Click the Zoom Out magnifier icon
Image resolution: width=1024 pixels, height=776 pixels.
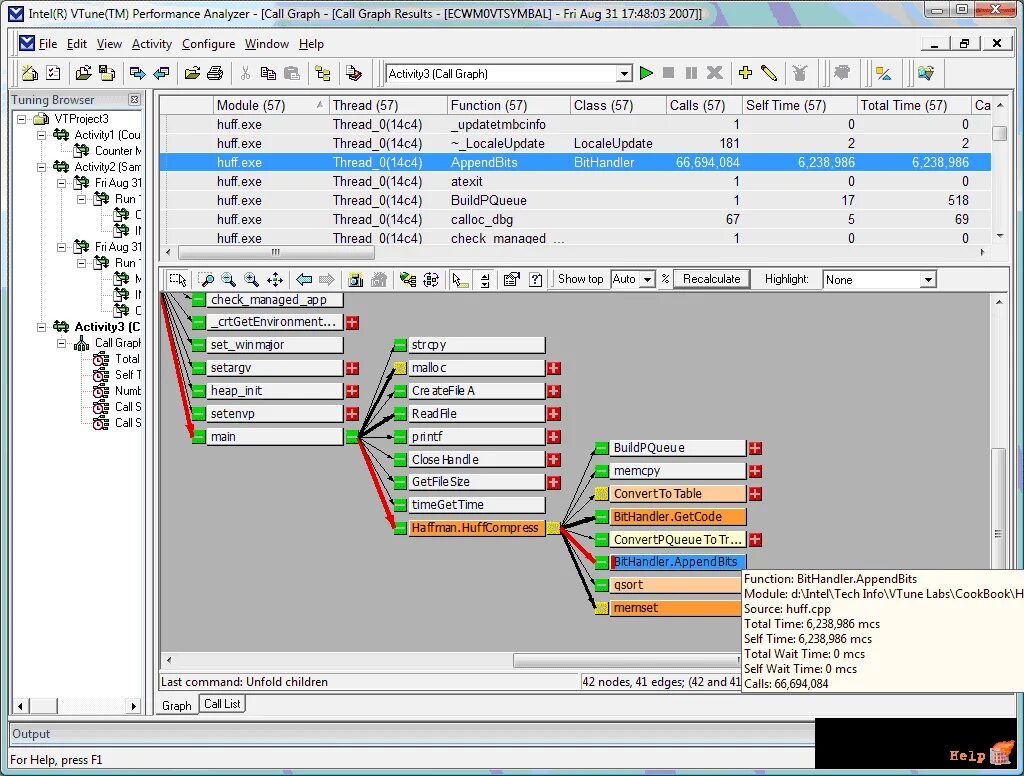[229, 280]
